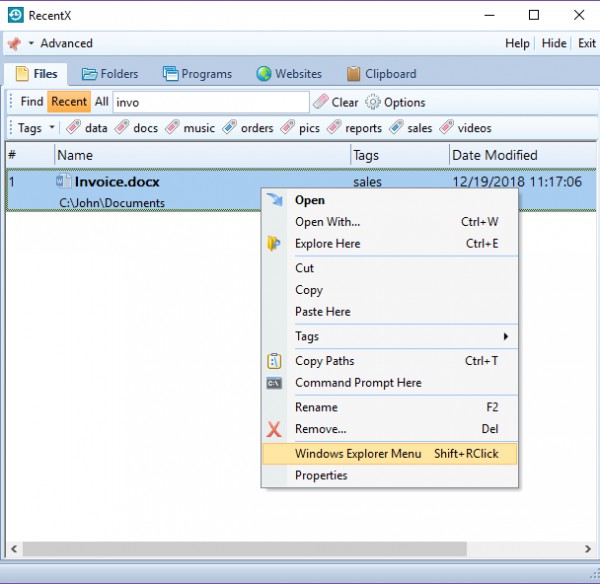
Task: Click the Files tab page icon
Action: 22,73
